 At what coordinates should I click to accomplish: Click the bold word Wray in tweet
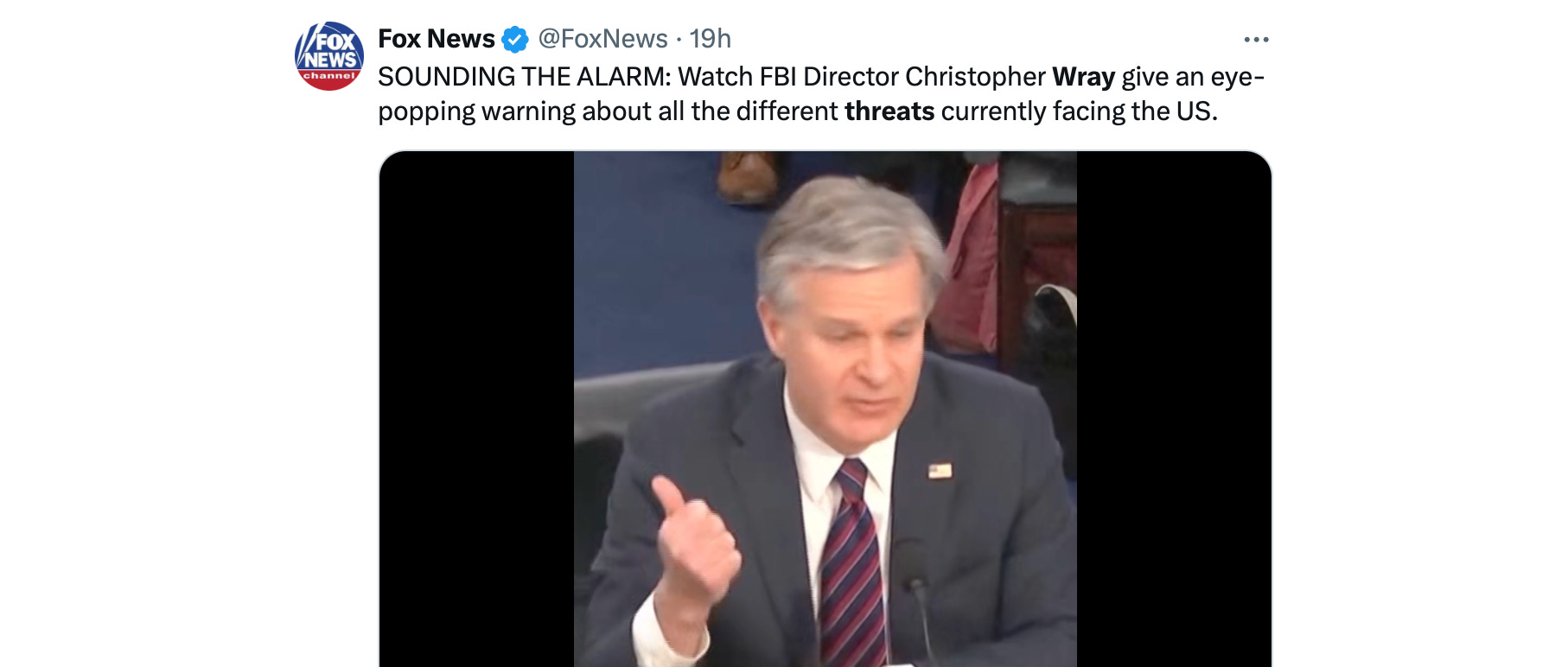(1083, 77)
